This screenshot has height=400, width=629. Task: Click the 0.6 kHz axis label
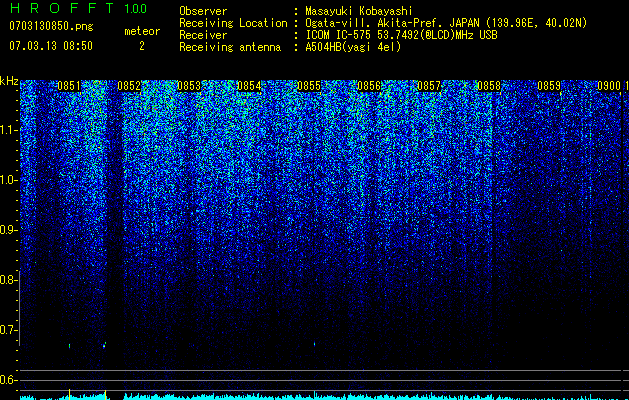coord(8,380)
